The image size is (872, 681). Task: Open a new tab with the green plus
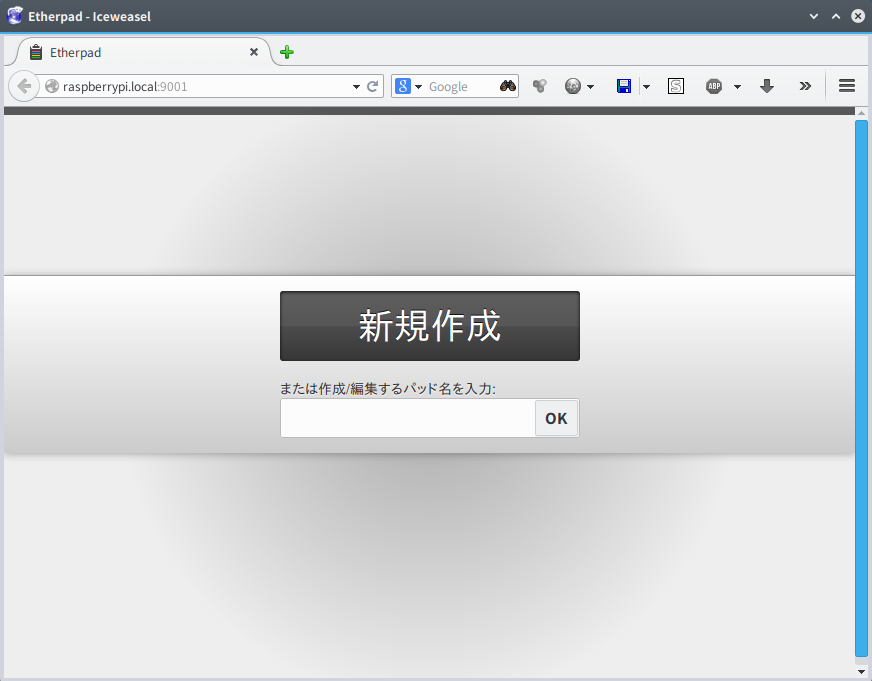[x=287, y=52]
